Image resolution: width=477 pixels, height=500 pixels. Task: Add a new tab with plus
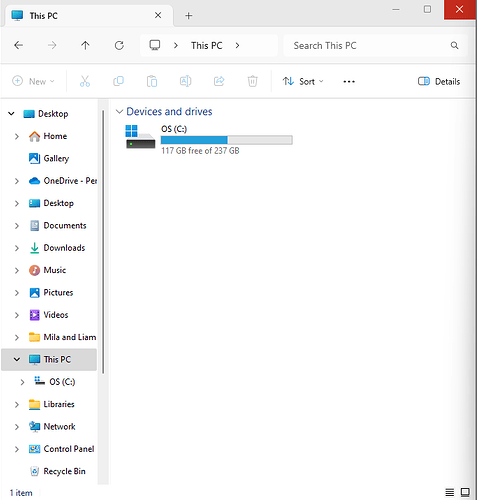tap(189, 16)
